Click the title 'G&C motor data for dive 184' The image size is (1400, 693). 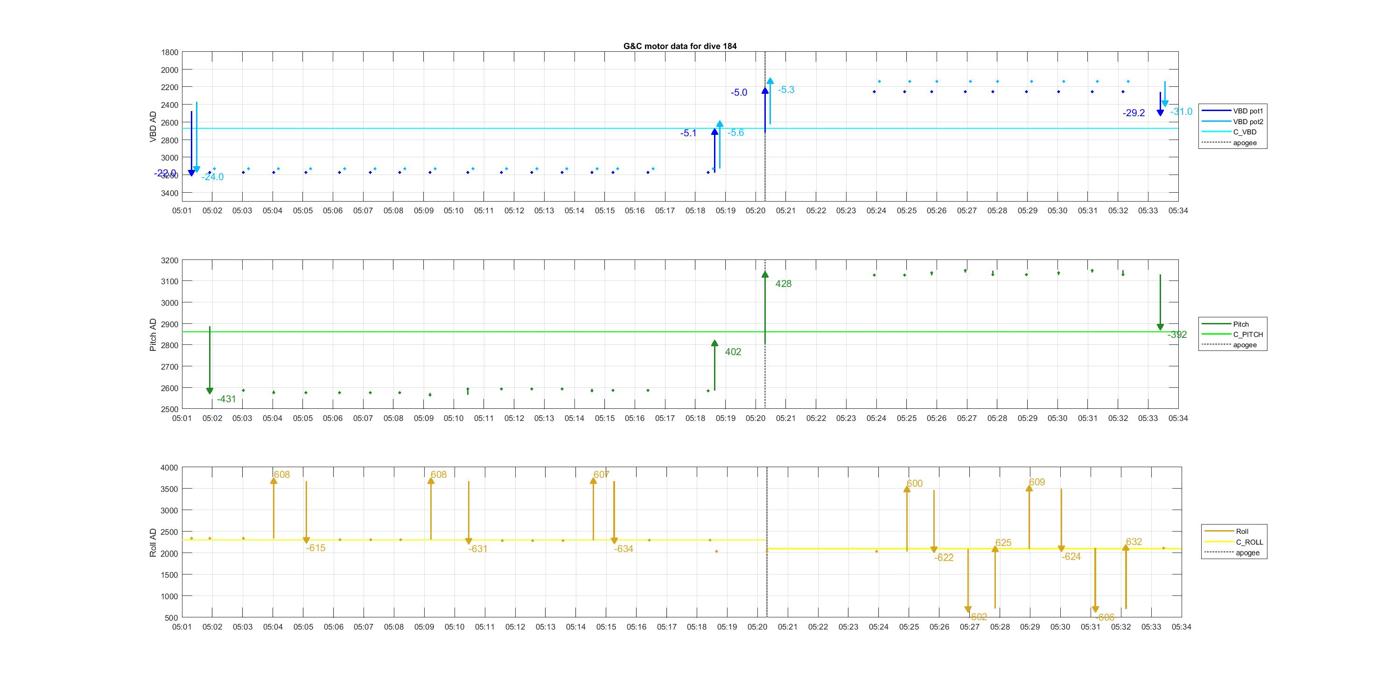tap(680, 46)
